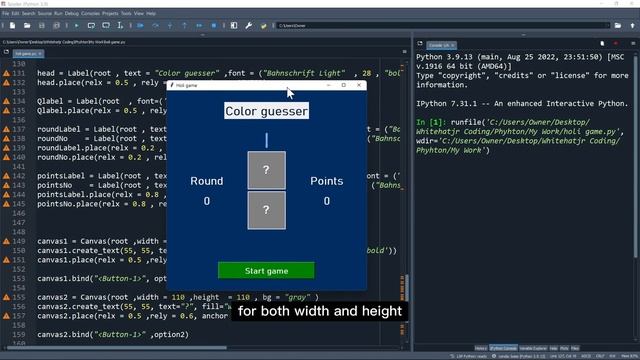
Task: Save the current file
Action: 42,26
